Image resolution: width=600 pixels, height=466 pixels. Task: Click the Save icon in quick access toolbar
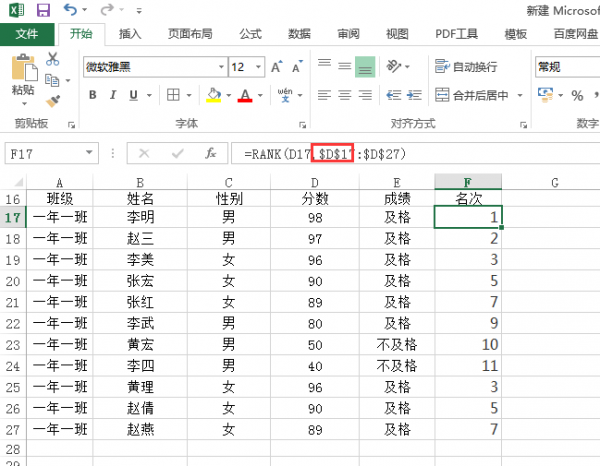click(43, 10)
